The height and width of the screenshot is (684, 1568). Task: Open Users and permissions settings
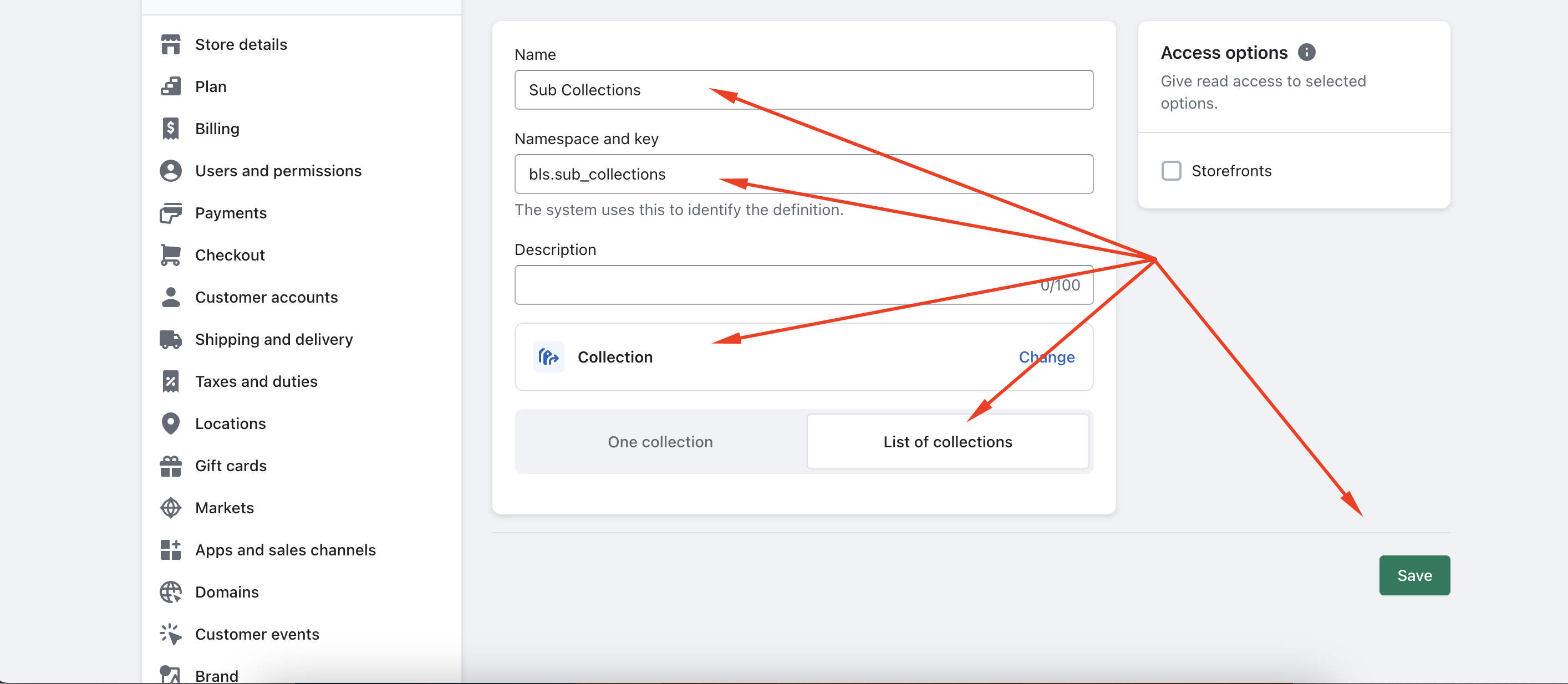(x=278, y=171)
